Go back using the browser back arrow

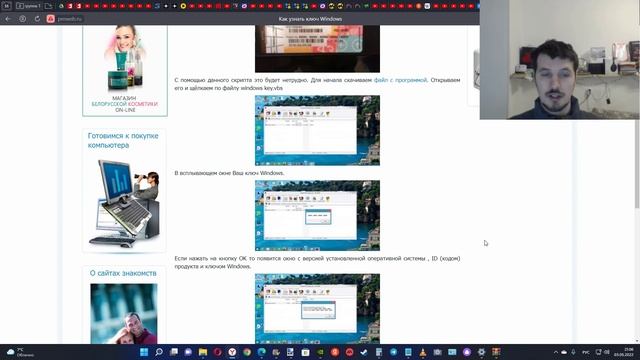(x=8, y=19)
